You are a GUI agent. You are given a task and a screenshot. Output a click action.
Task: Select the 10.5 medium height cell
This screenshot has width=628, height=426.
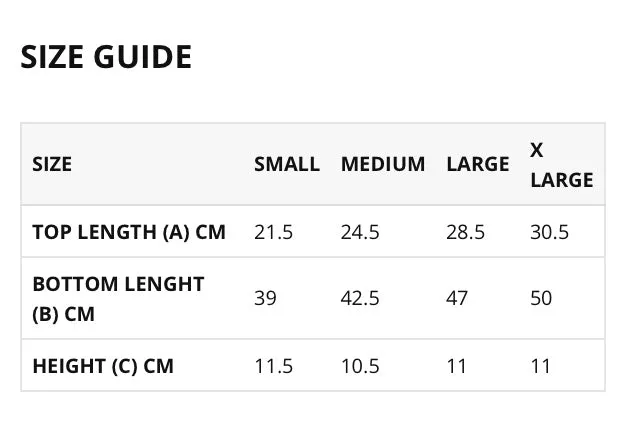(360, 366)
